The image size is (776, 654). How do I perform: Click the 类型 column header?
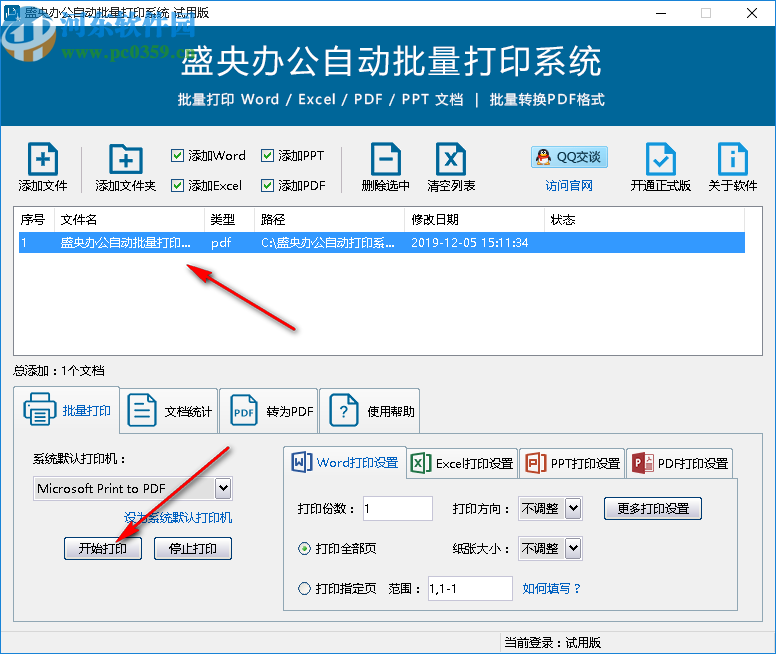pos(229,219)
